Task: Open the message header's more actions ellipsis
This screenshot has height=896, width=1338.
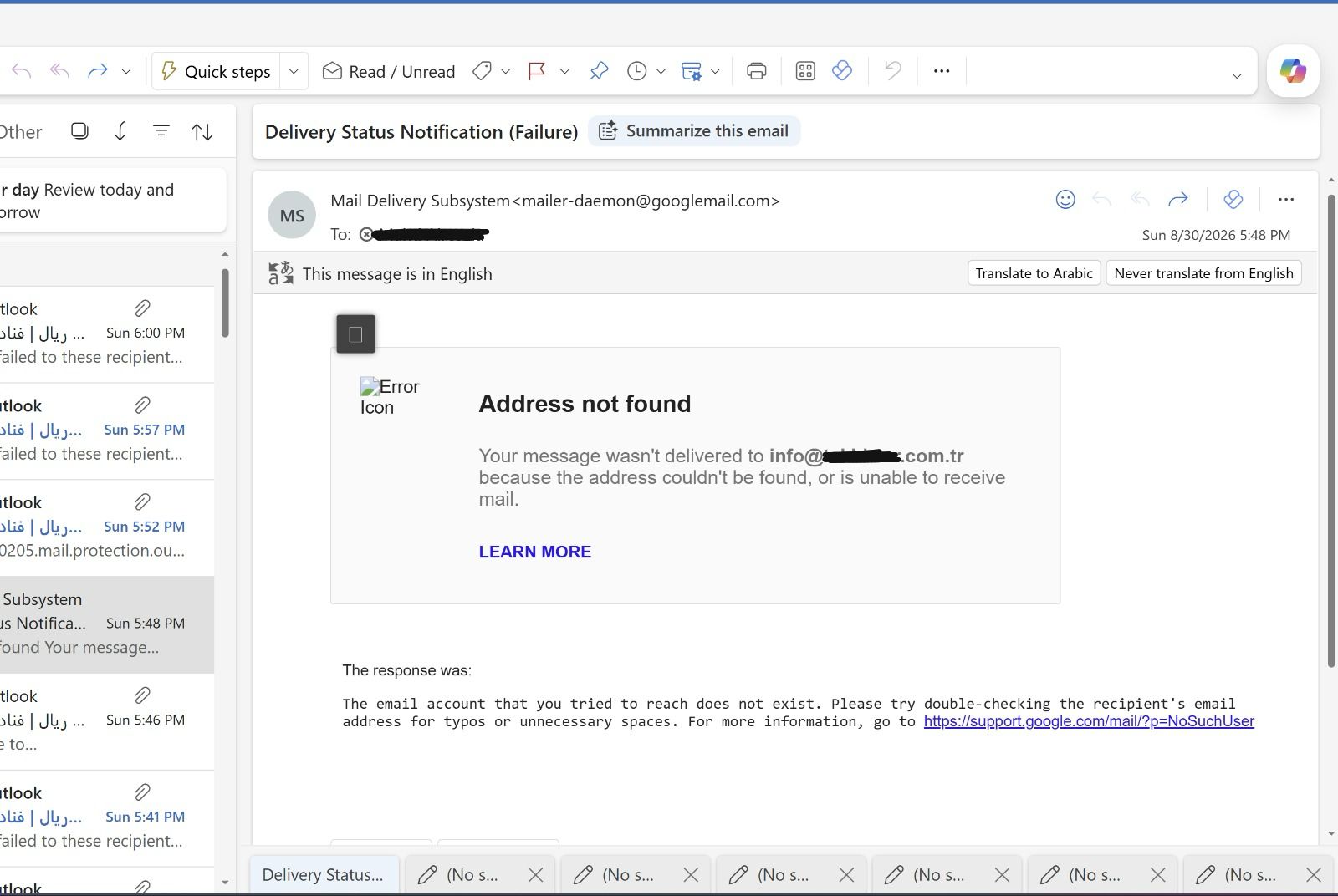Action: (x=1286, y=199)
